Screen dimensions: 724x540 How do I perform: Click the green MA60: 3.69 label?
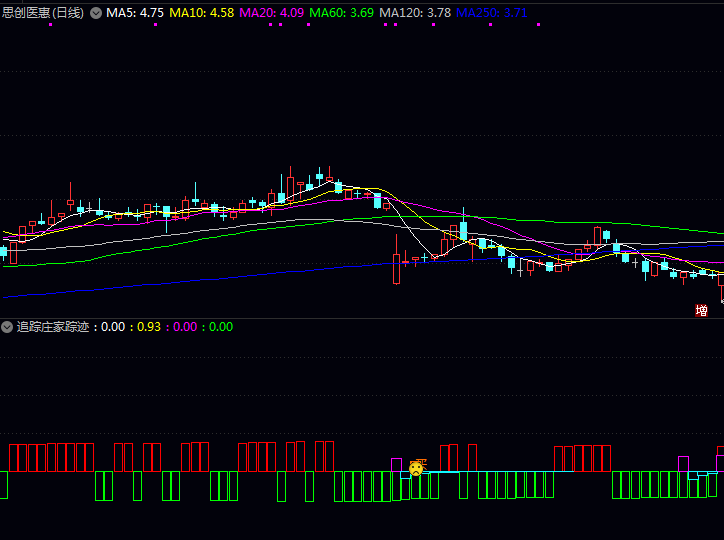tap(342, 14)
